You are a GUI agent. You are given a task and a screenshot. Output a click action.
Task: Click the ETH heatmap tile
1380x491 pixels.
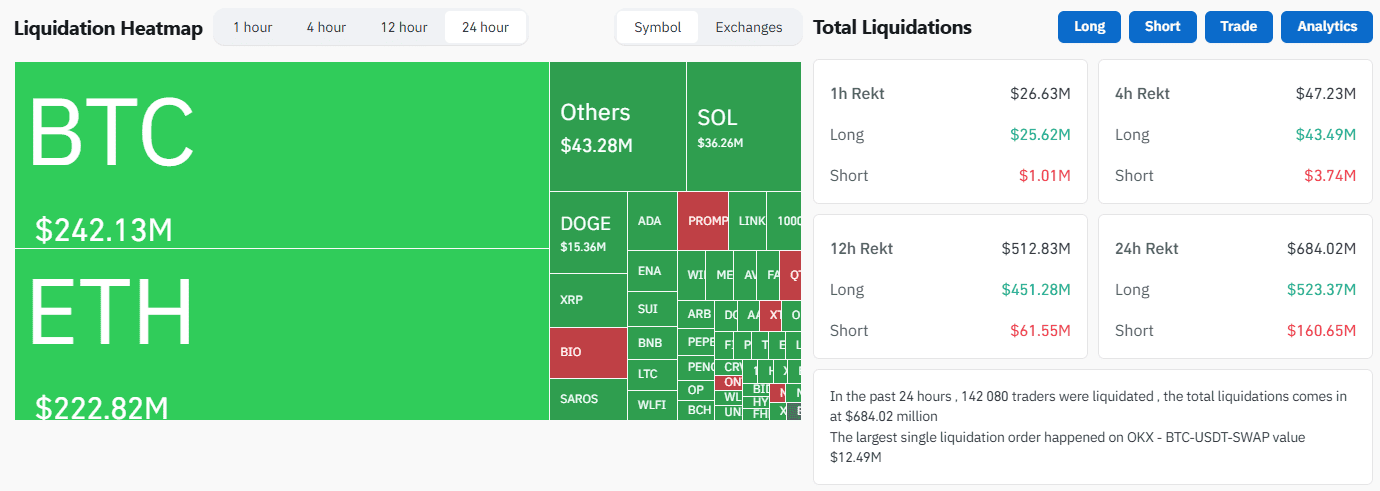pyautogui.click(x=282, y=333)
